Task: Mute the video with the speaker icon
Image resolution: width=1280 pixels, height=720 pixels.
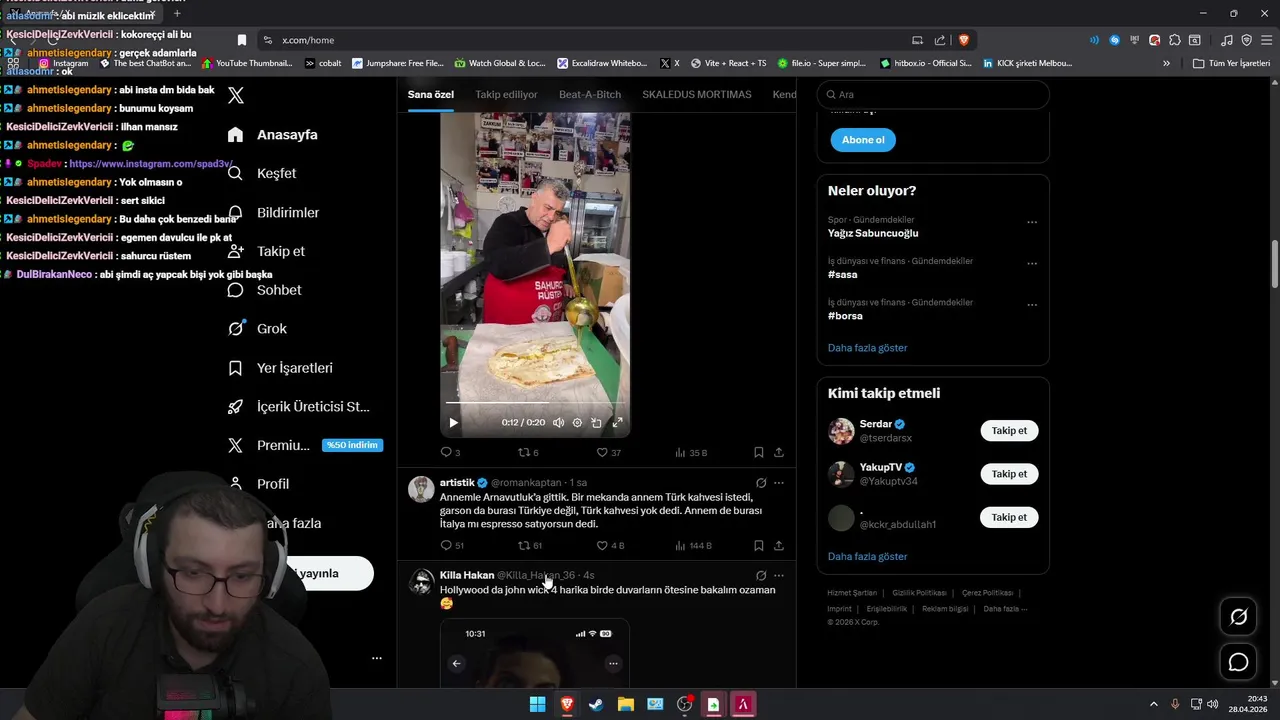Action: point(558,423)
